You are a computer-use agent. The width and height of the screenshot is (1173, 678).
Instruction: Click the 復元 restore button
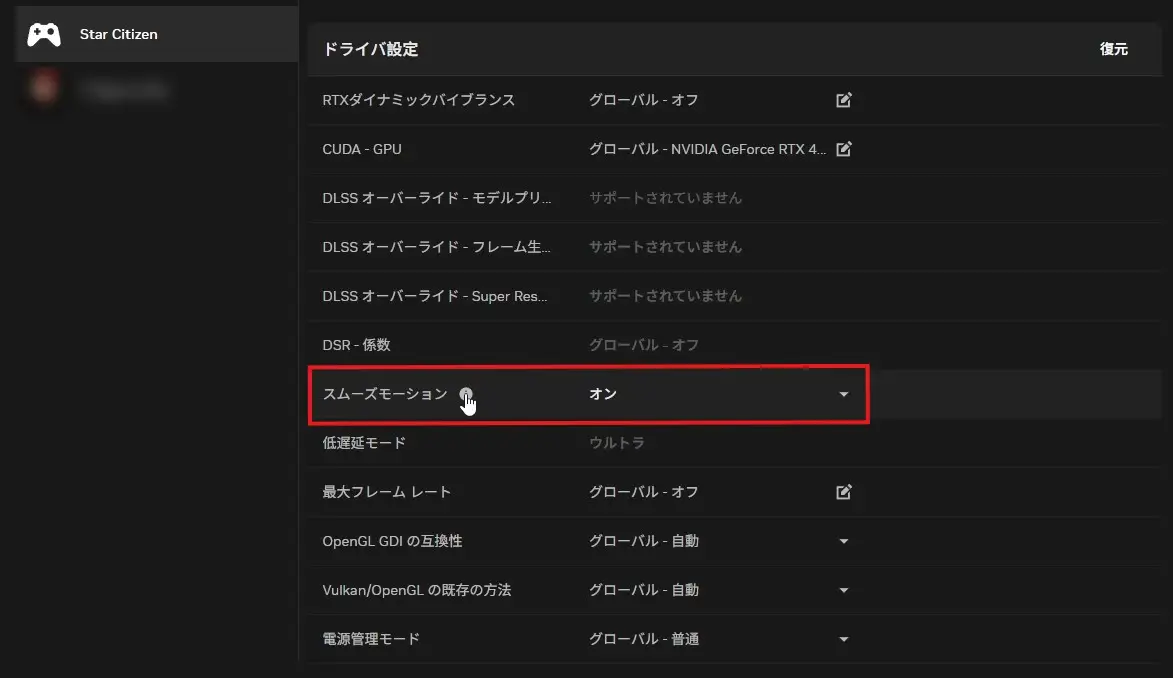1113,49
